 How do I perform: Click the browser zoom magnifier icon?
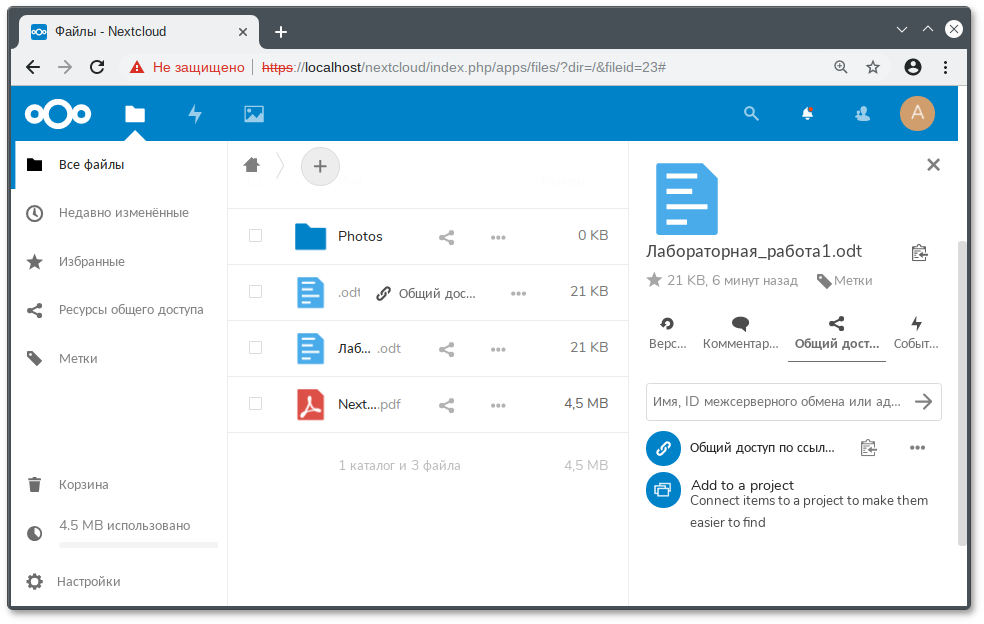pyautogui.click(x=841, y=67)
